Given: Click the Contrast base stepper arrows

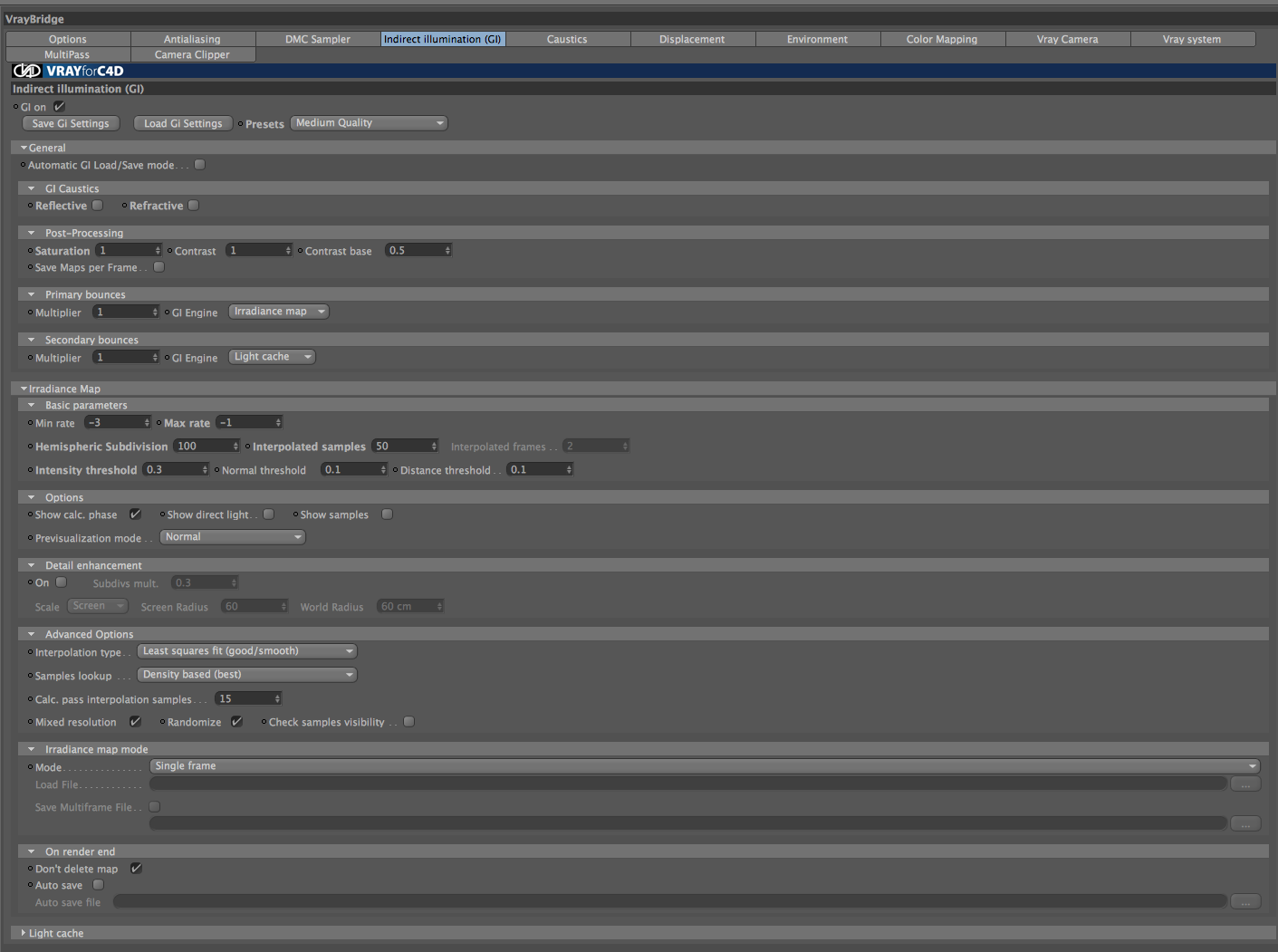Looking at the screenshot, I should 447,250.
